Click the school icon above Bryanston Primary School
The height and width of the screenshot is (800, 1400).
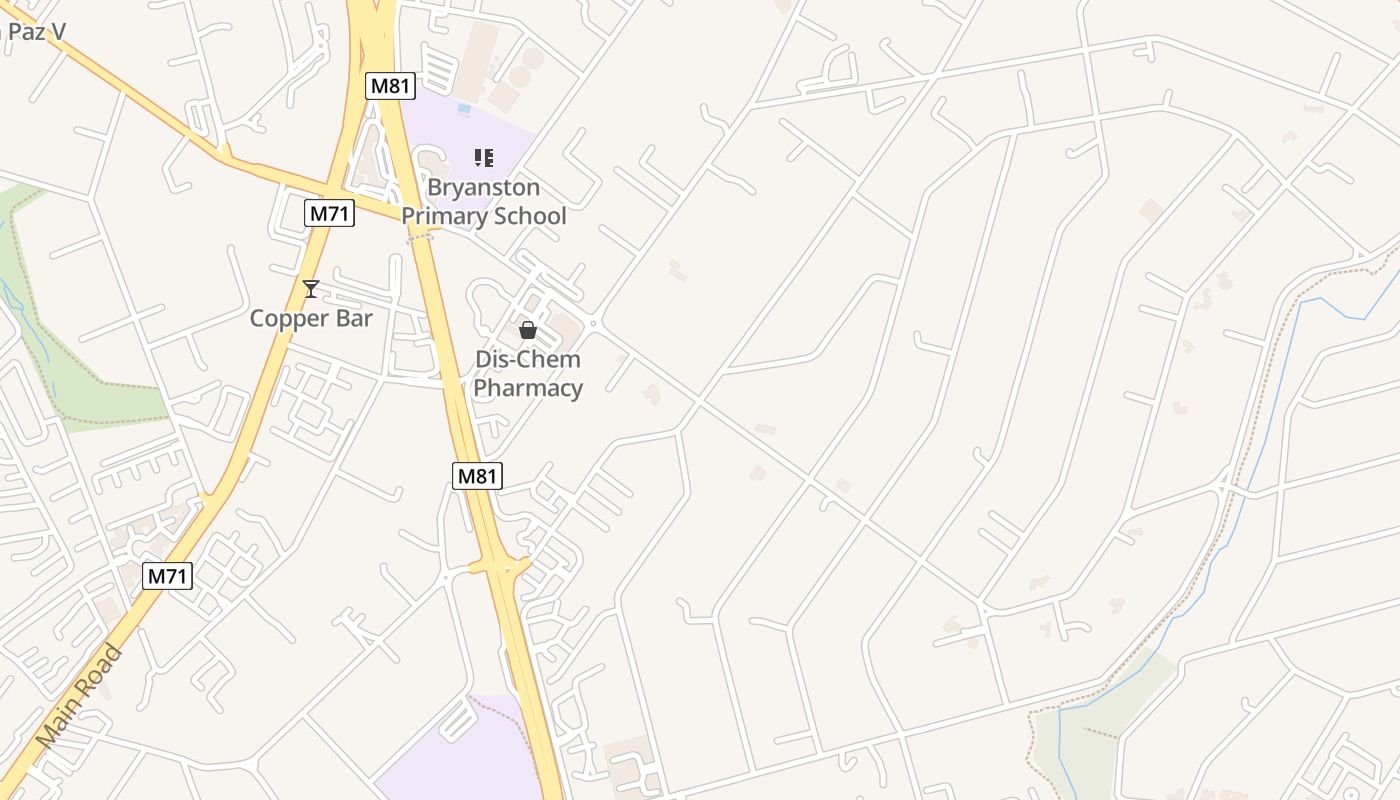pos(484,157)
